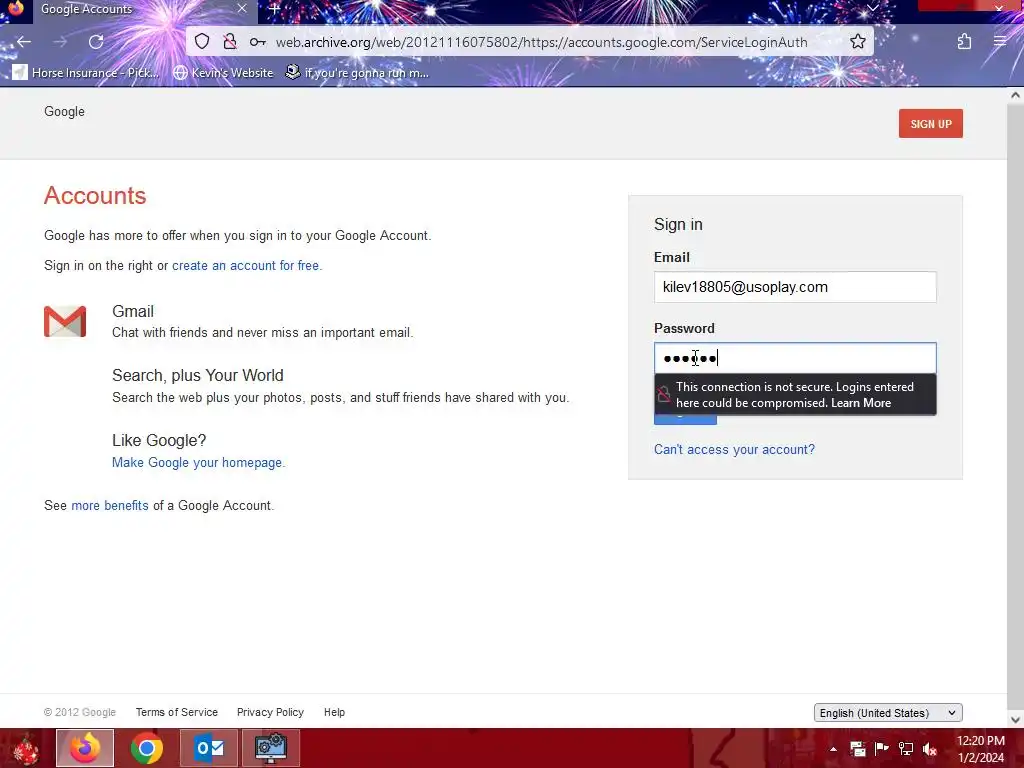Open the Horse Insurance bookmark
1024x768 pixels.
[x=86, y=72]
